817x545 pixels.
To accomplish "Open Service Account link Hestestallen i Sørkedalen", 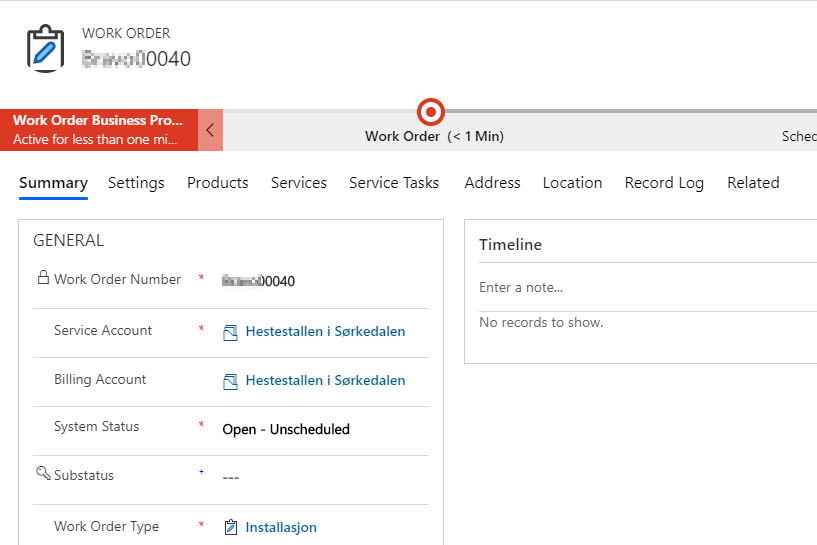I will 325,331.
